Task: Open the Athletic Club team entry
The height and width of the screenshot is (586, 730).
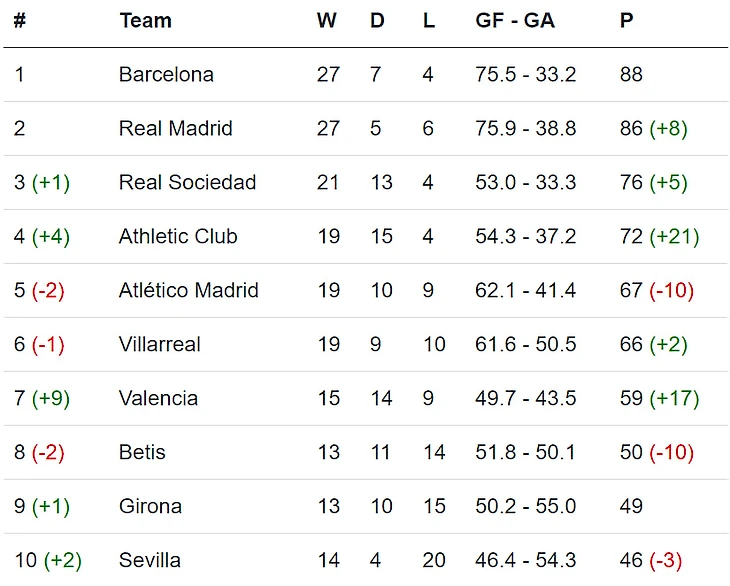Action: [x=178, y=237]
